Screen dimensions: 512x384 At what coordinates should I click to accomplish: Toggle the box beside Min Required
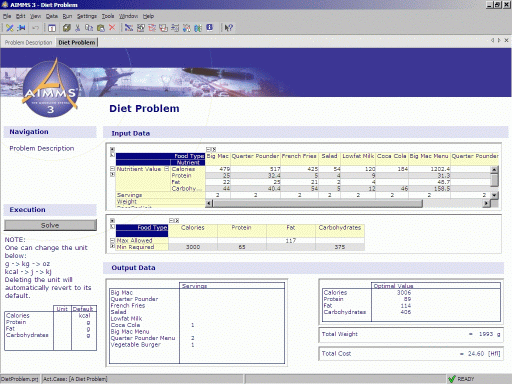[113, 246]
